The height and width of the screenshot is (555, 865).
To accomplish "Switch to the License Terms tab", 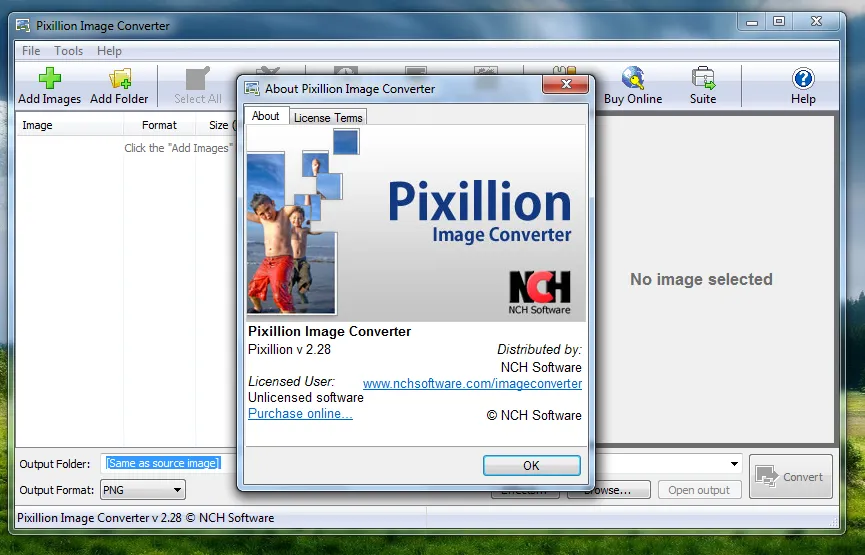I will point(328,118).
